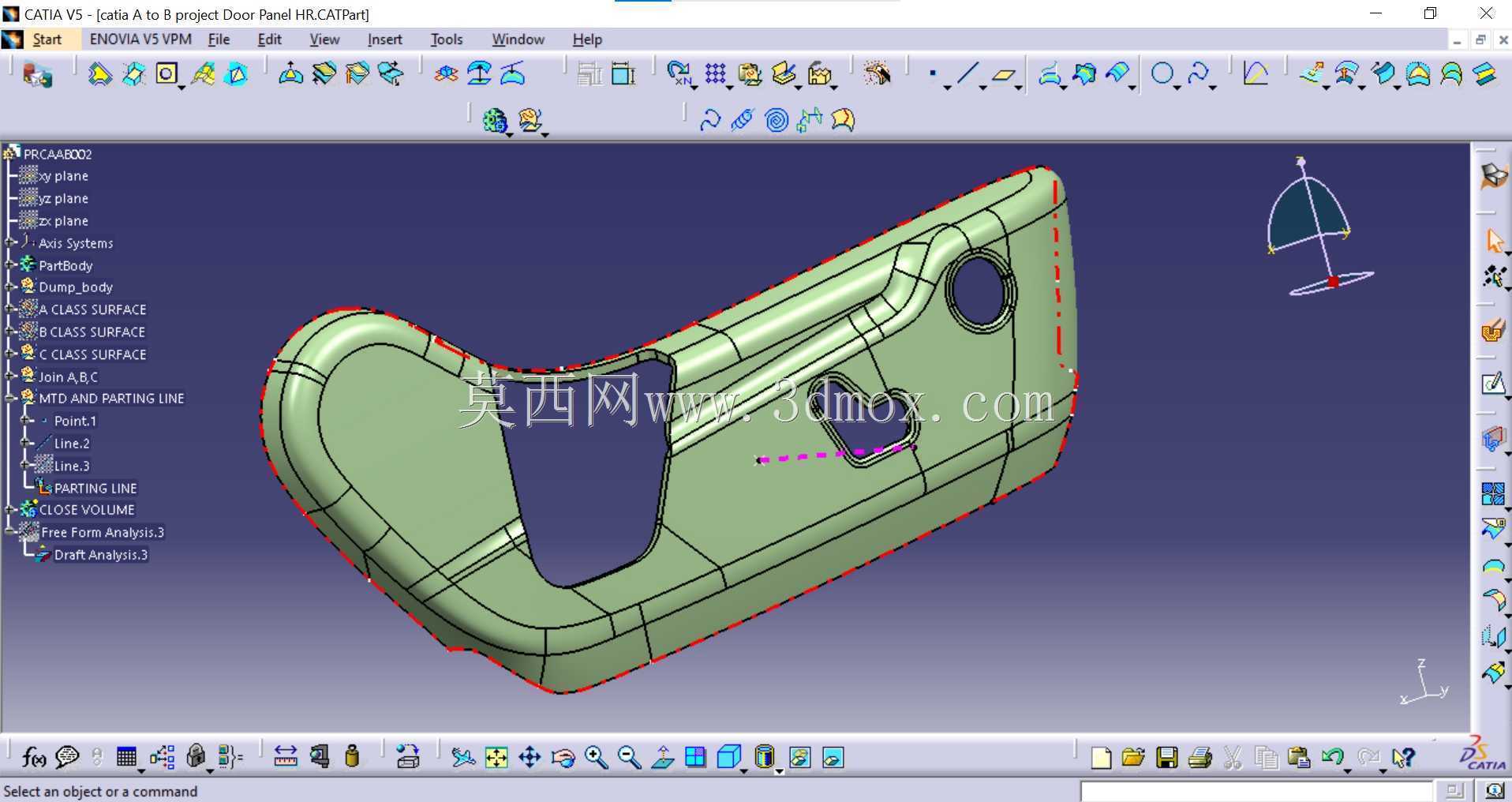
Task: Click the 3D compass in viewport
Action: click(x=1319, y=227)
